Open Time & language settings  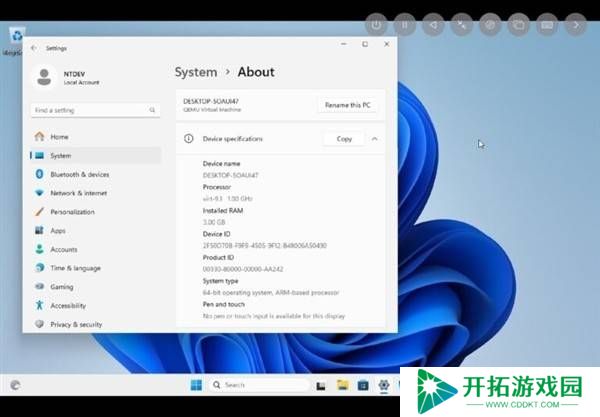pos(95,268)
